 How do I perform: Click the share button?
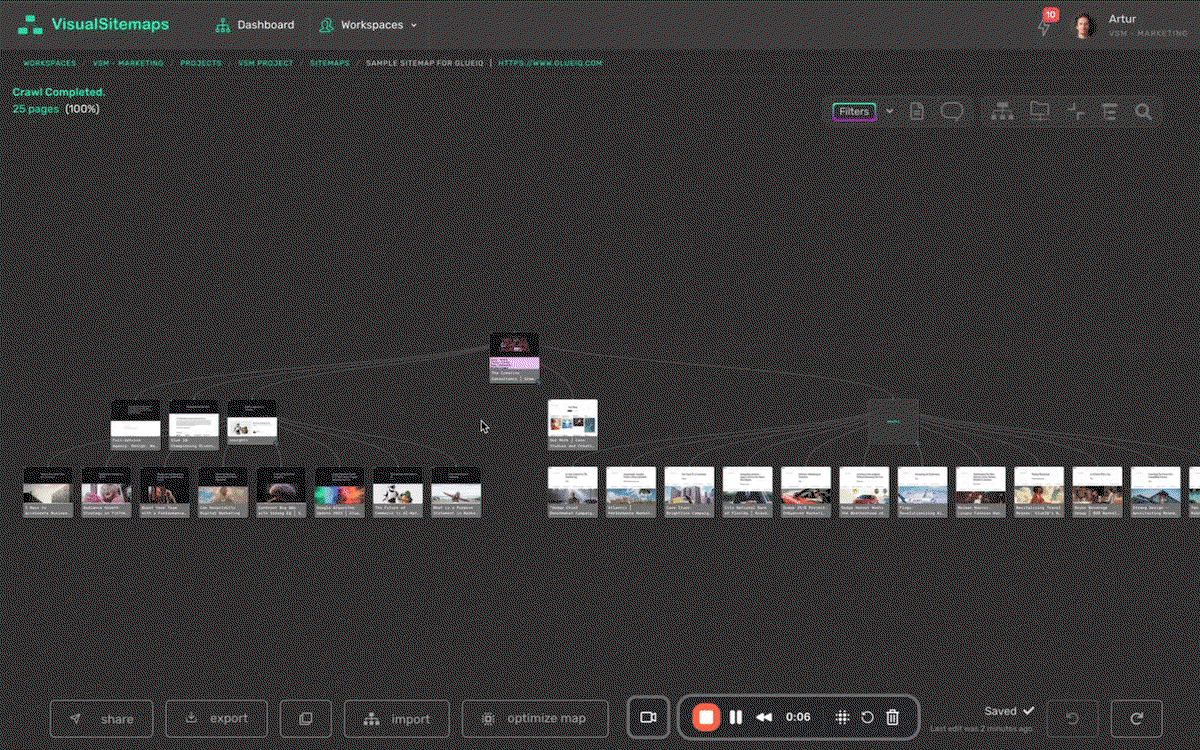[x=101, y=717]
